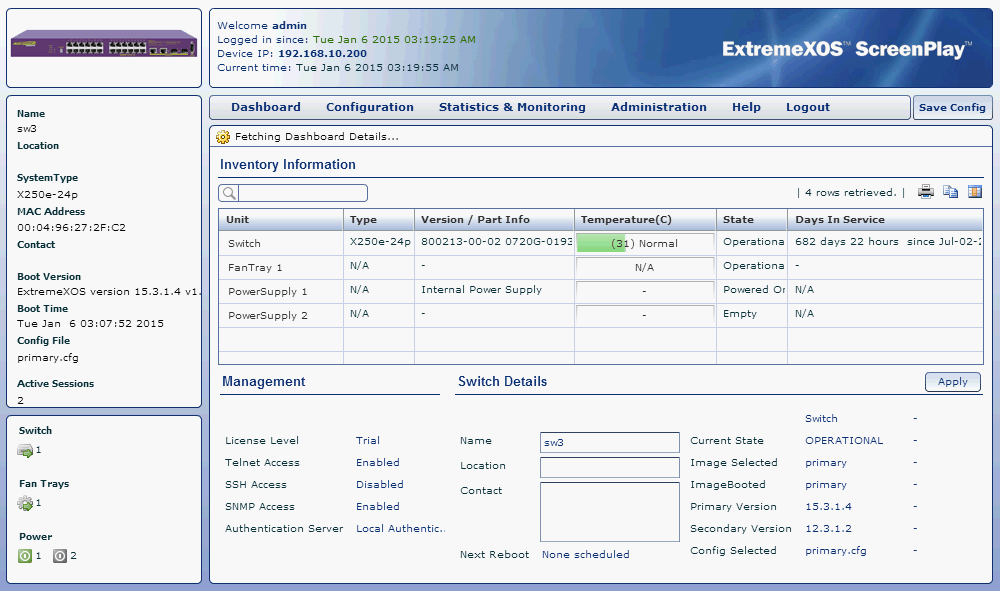Click the temperature bar showing (31) Normal
This screenshot has height=591, width=1000.
pos(645,243)
